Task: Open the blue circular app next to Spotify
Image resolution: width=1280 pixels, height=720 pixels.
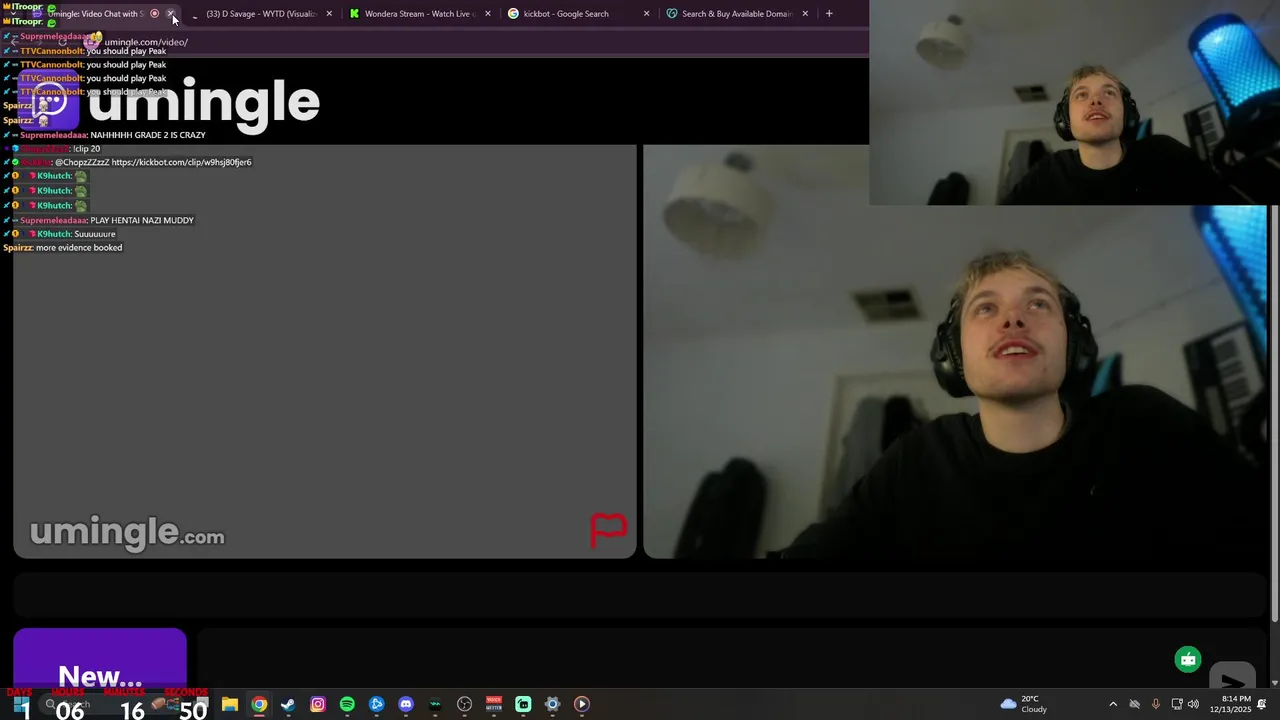Action: pos(376,704)
